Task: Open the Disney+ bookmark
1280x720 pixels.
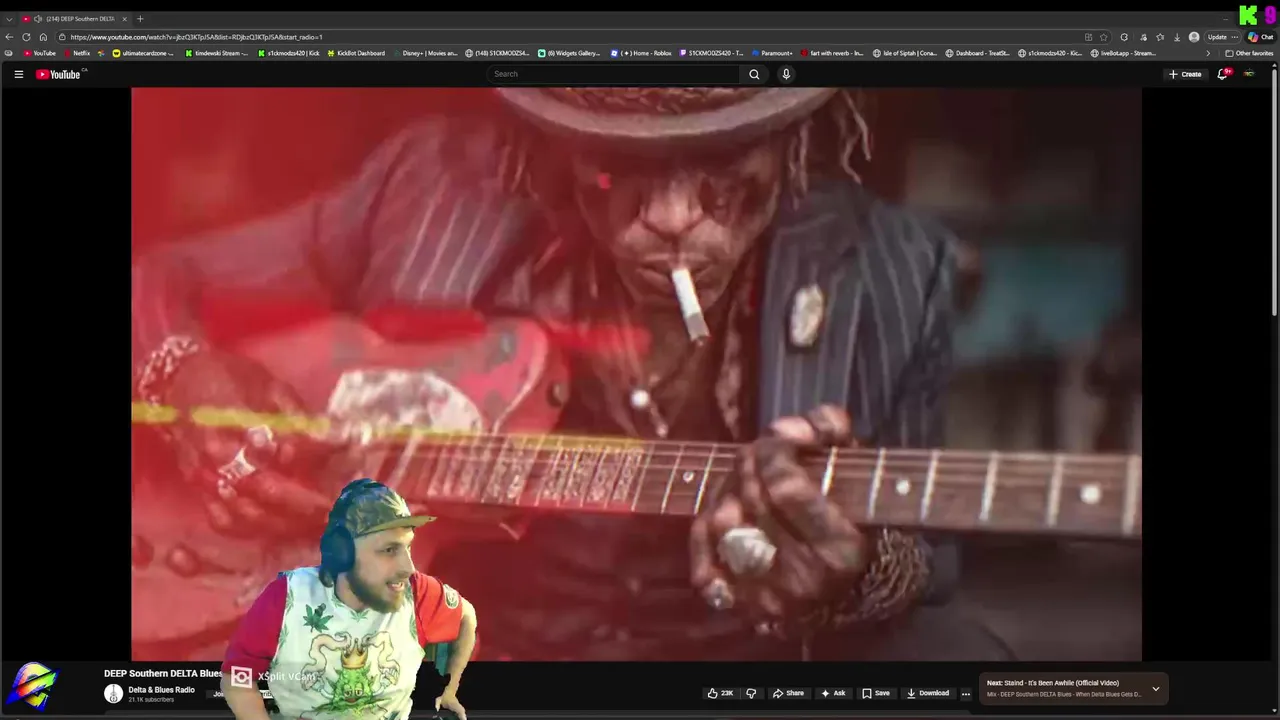Action: click(x=425, y=53)
